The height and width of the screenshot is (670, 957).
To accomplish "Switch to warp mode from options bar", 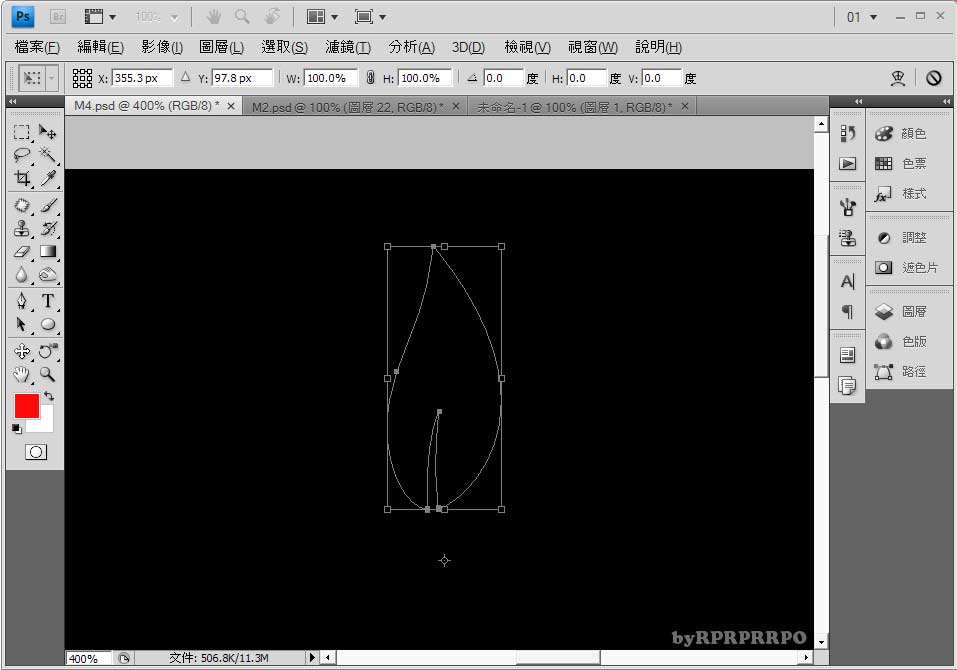I will click(898, 78).
